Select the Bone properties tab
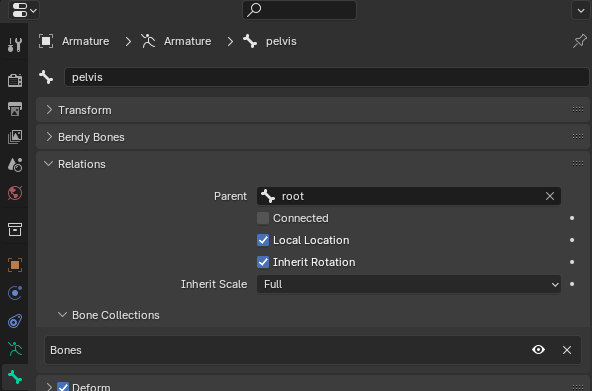Image resolution: width=592 pixels, height=391 pixels. (x=15, y=377)
